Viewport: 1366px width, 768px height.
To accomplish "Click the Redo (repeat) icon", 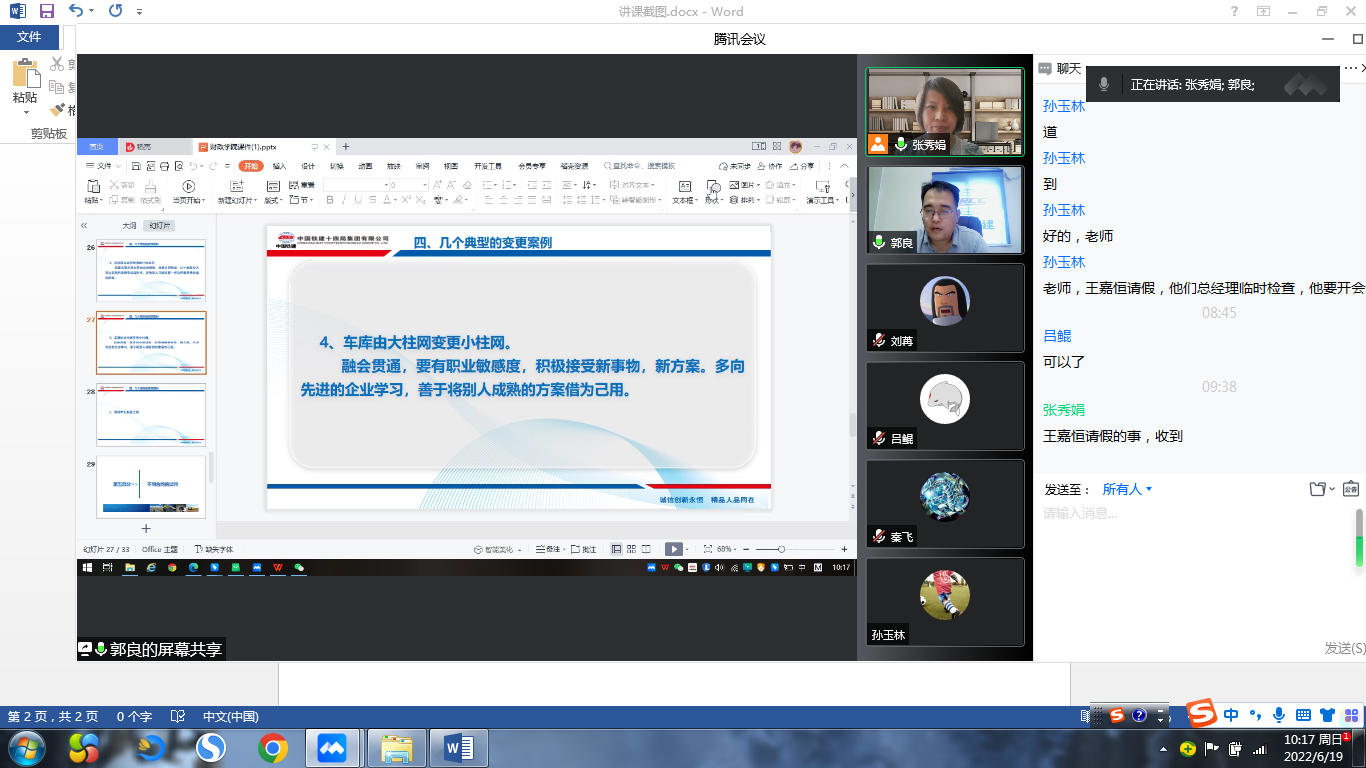I will pyautogui.click(x=115, y=12).
